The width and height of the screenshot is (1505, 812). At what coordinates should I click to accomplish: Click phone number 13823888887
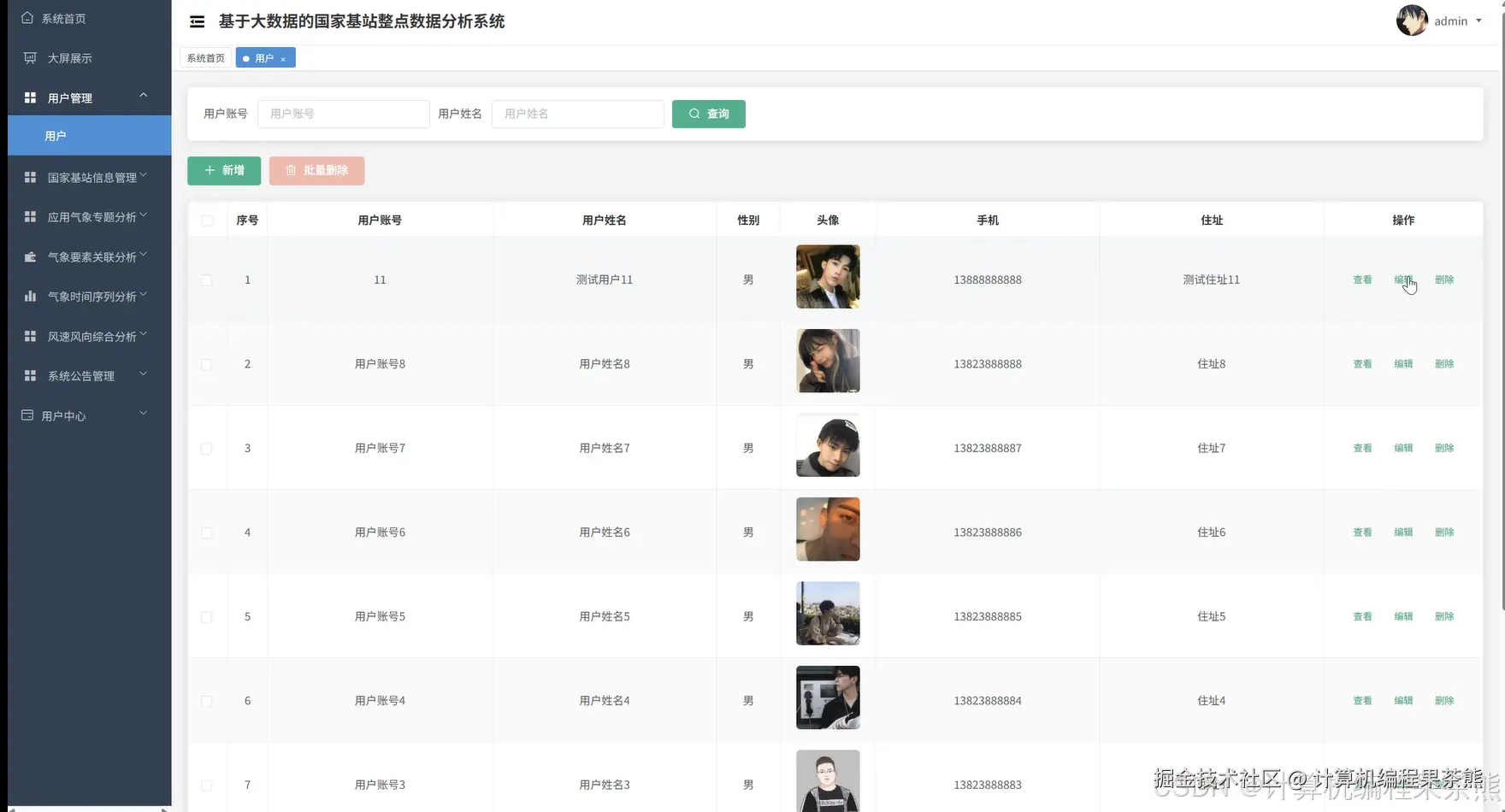[988, 448]
